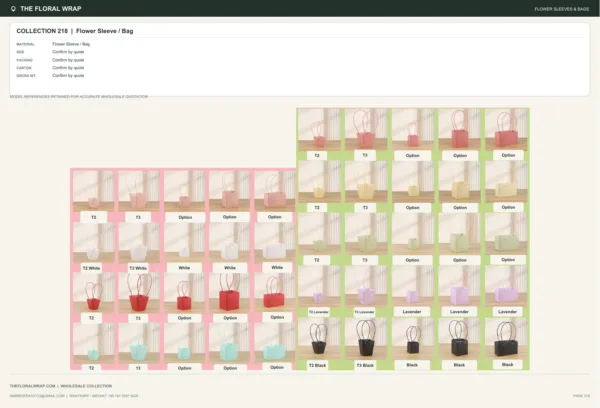Open the bright red T2 bag photo in the pink panel
600x408 pixels.
point(93,293)
